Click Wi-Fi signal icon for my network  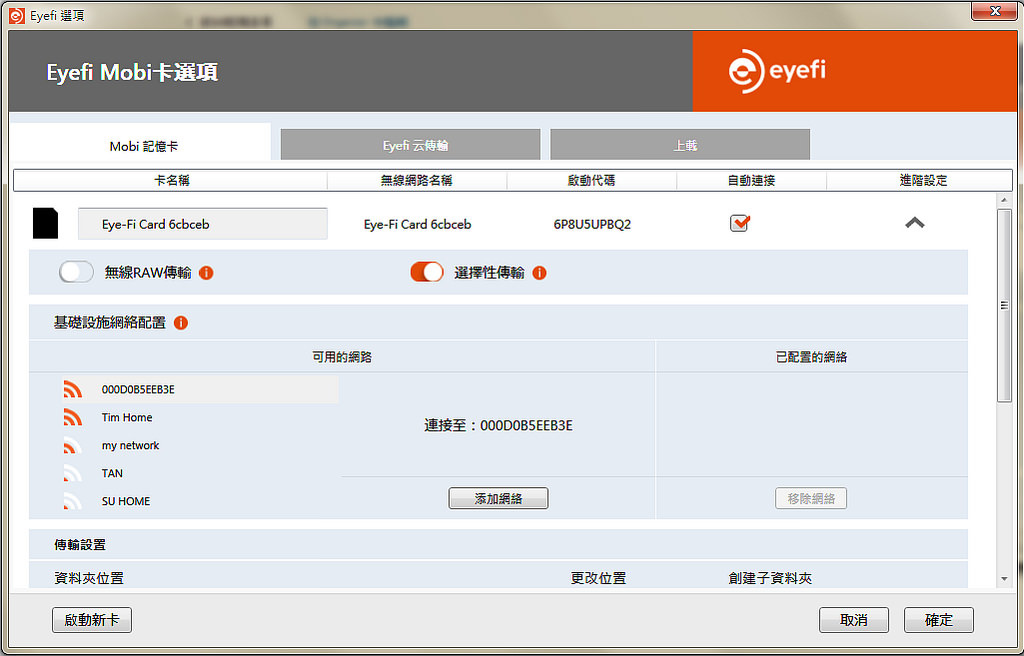pyautogui.click(x=72, y=445)
